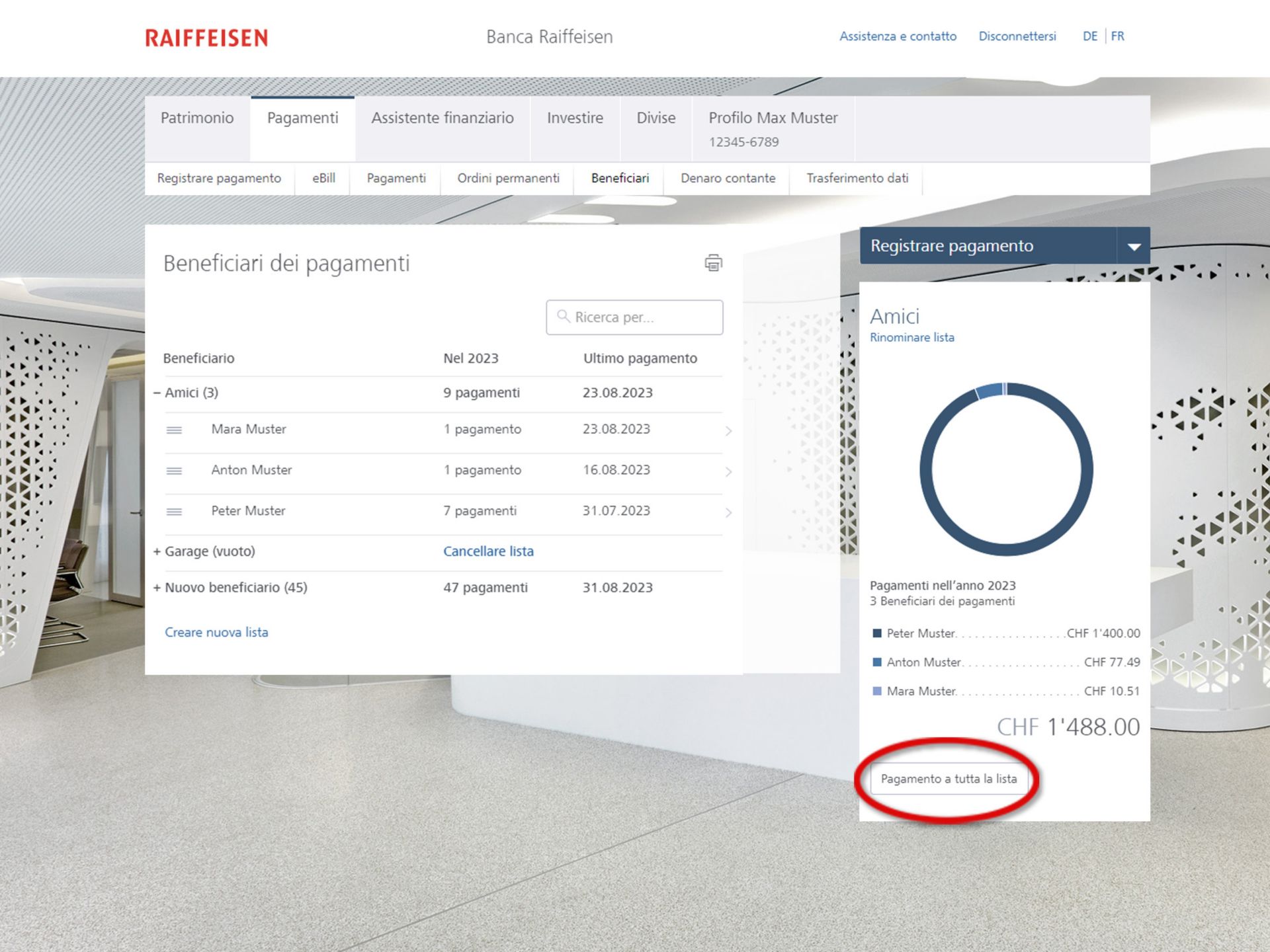Click the drag handle next to Anton Muster
1270x952 pixels.
point(174,471)
